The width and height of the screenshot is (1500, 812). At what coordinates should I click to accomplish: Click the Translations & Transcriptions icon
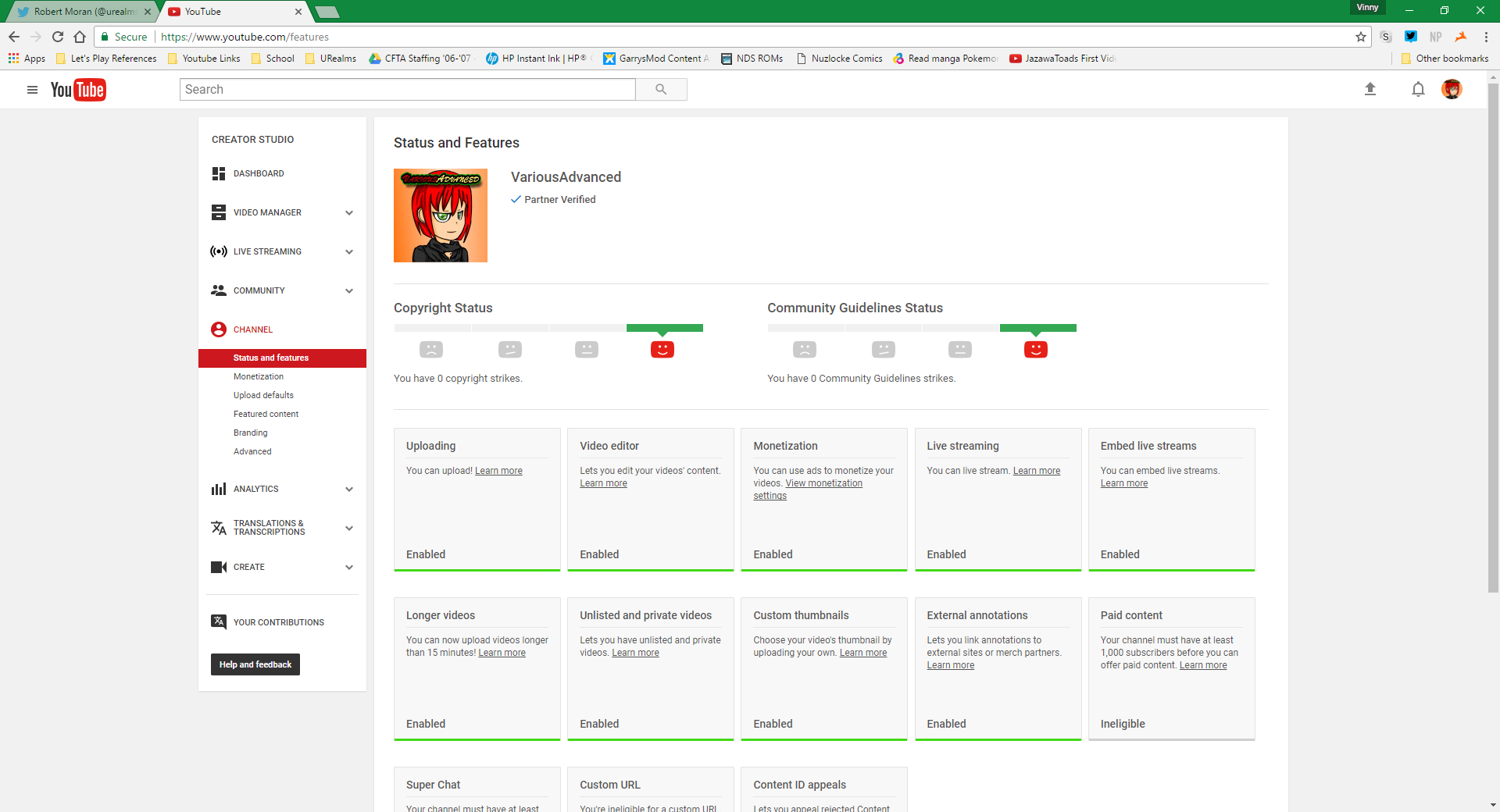click(x=219, y=528)
